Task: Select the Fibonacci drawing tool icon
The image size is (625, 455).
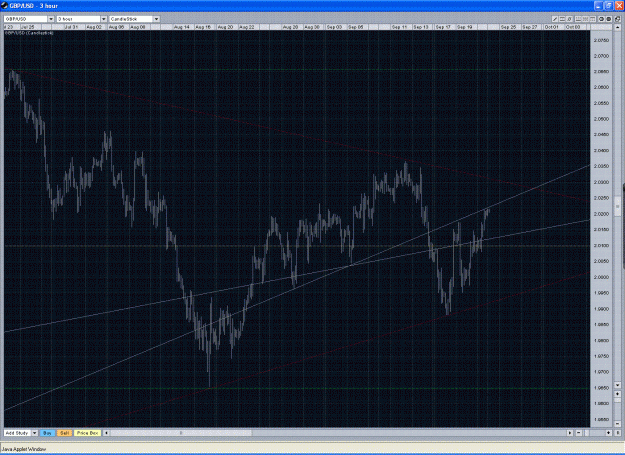Action: pos(569,19)
